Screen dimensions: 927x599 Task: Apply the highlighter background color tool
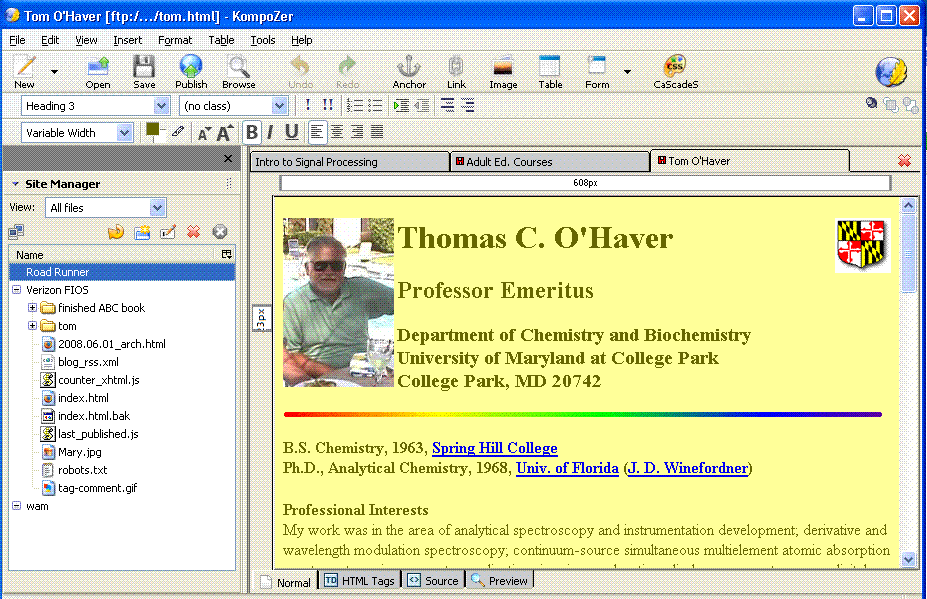point(178,131)
